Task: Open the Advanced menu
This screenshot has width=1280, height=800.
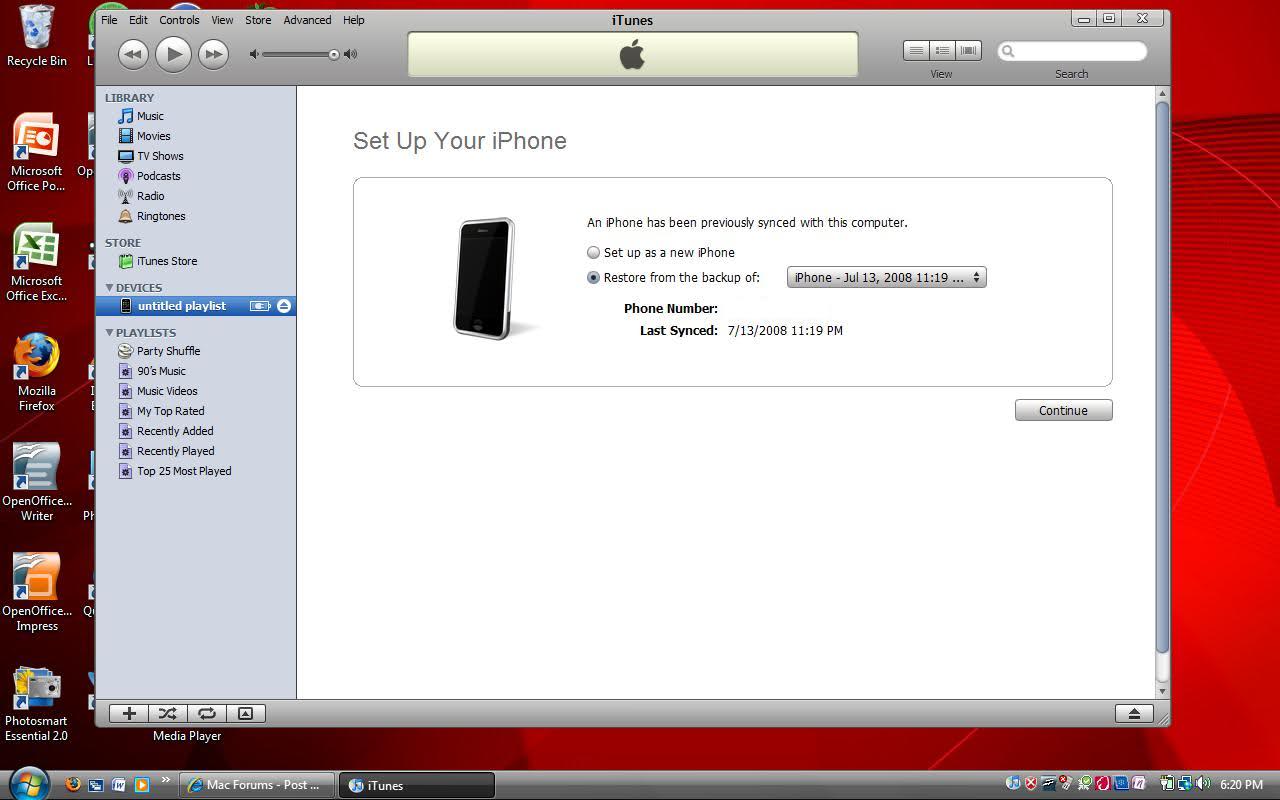Action: click(307, 20)
